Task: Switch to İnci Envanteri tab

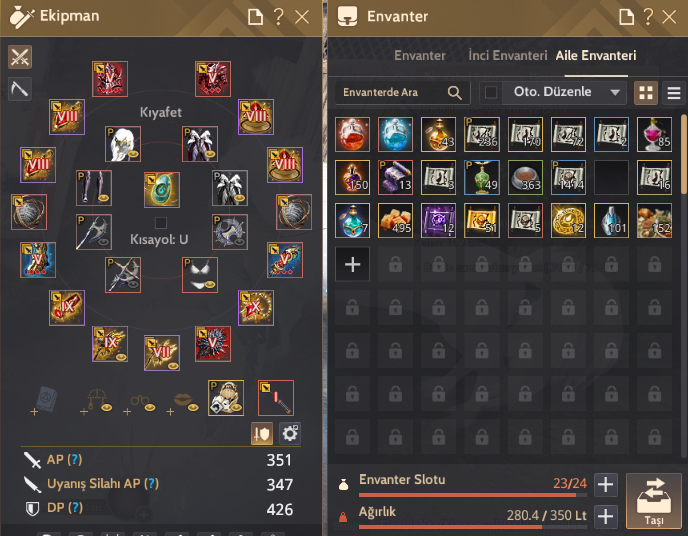Action: click(508, 56)
